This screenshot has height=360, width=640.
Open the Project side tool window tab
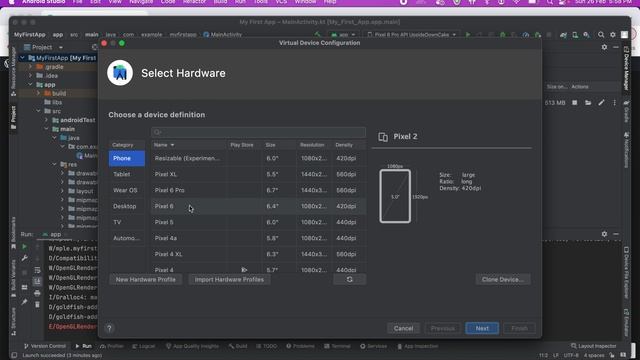(13, 118)
